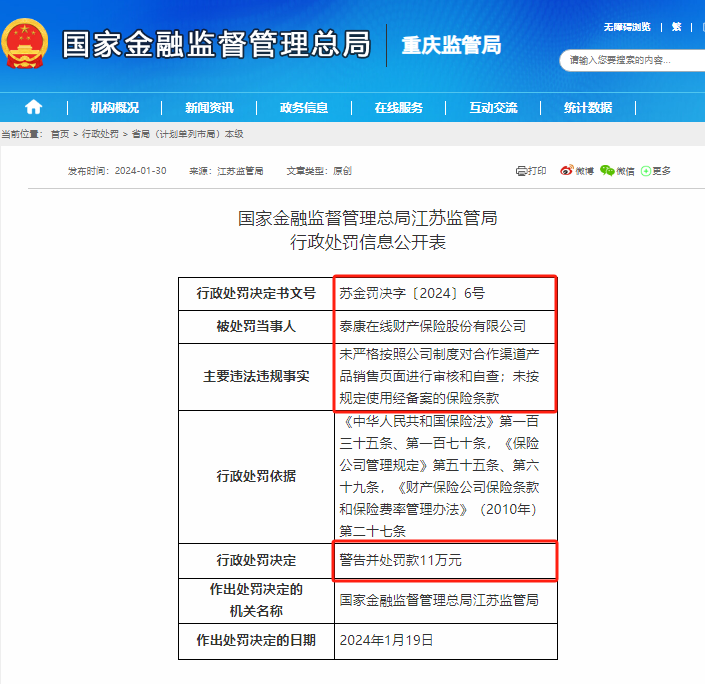Click the search input field
Screen dimensions: 705x684
pyautogui.click(x=630, y=60)
